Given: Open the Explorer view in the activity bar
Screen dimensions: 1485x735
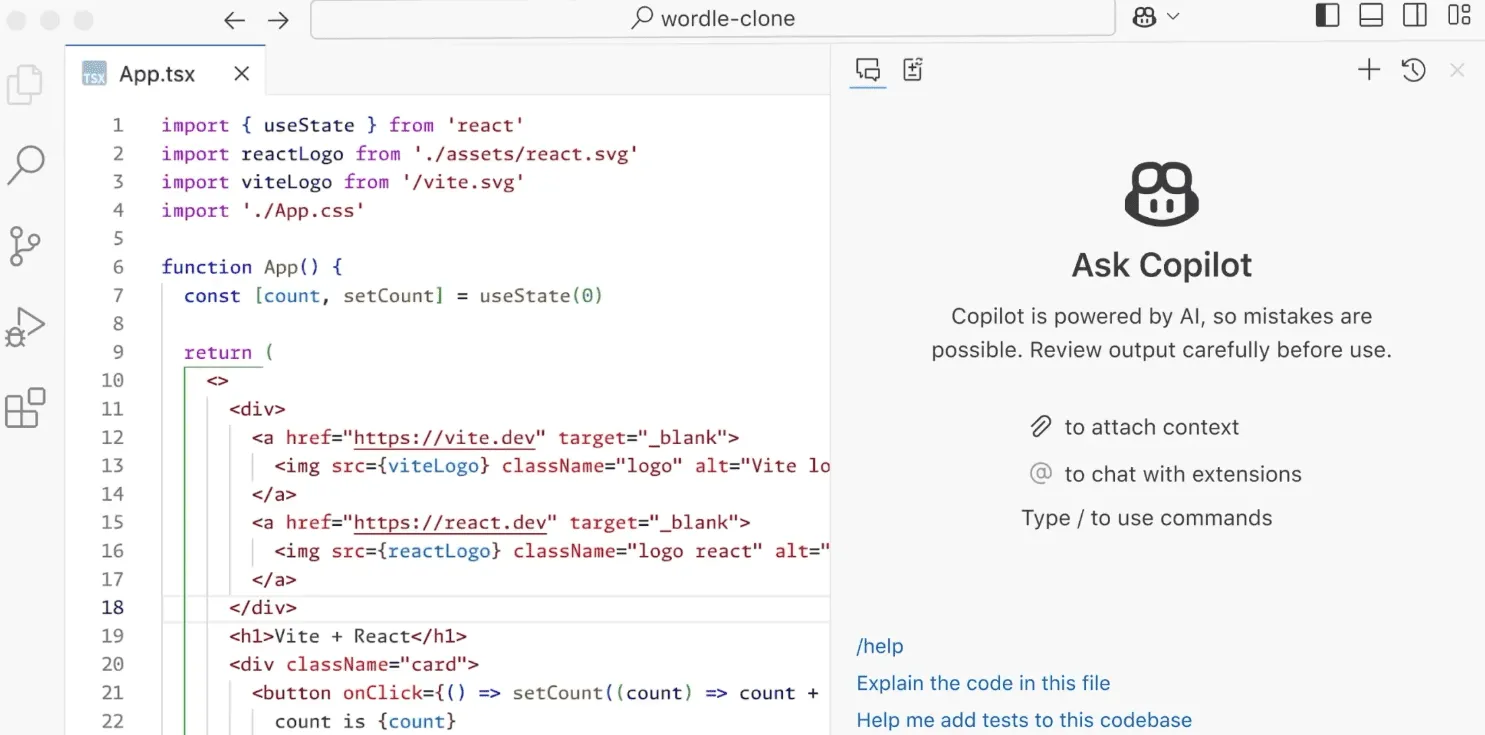Looking at the screenshot, I should click(25, 85).
